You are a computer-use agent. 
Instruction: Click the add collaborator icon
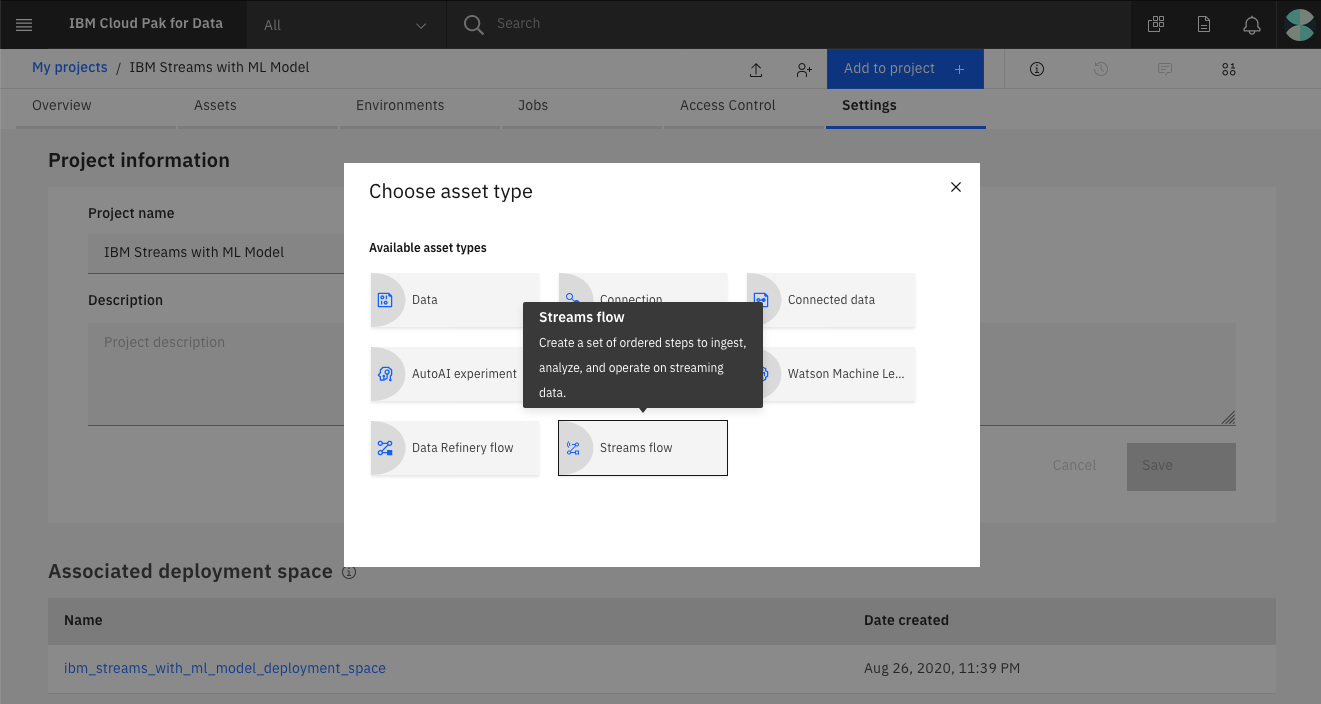coord(804,69)
